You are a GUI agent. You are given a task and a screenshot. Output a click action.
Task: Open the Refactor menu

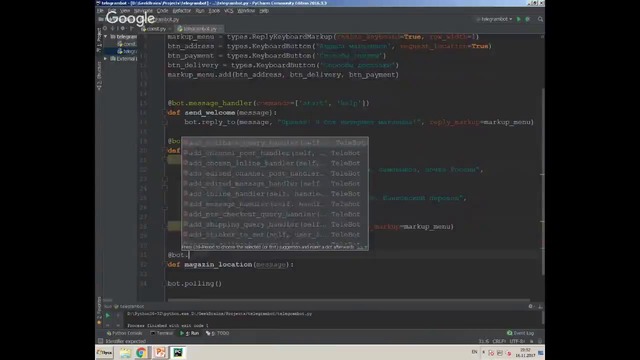click(x=181, y=11)
